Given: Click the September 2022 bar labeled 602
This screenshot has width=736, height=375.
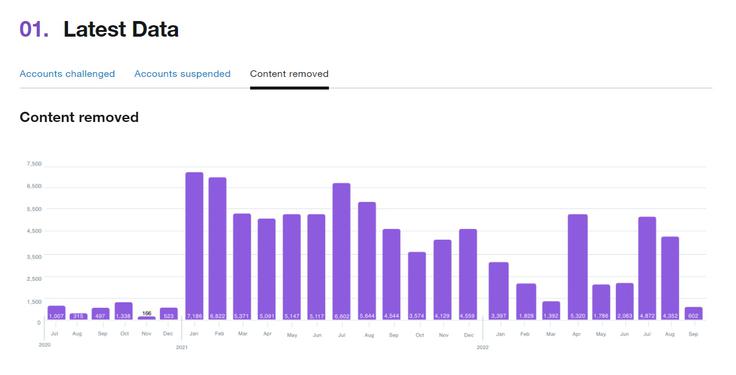Looking at the screenshot, I should tap(694, 314).
